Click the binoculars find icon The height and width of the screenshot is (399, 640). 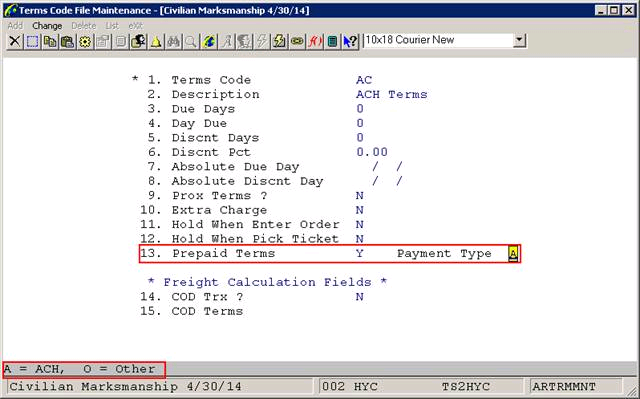(x=173, y=41)
